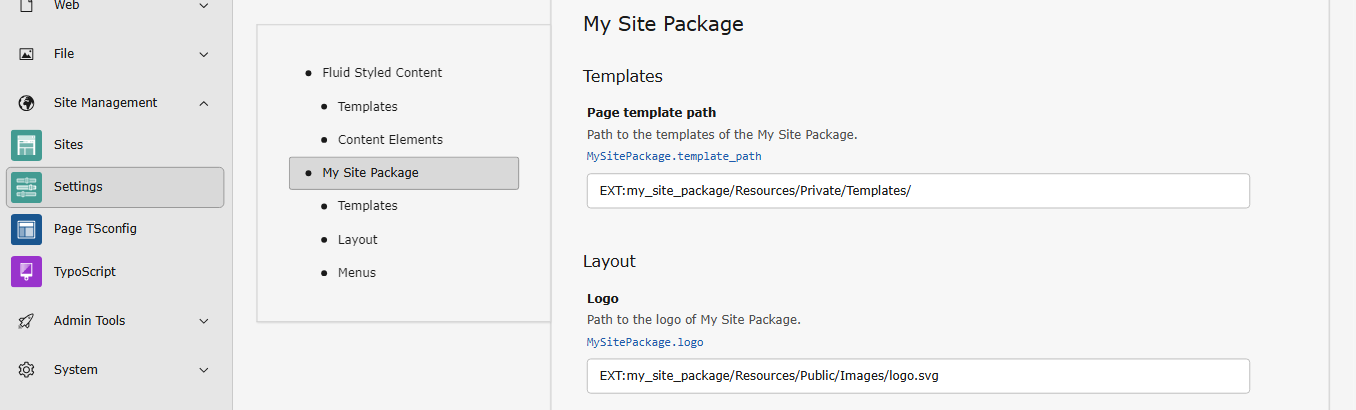Select My Site Package category

404,173
